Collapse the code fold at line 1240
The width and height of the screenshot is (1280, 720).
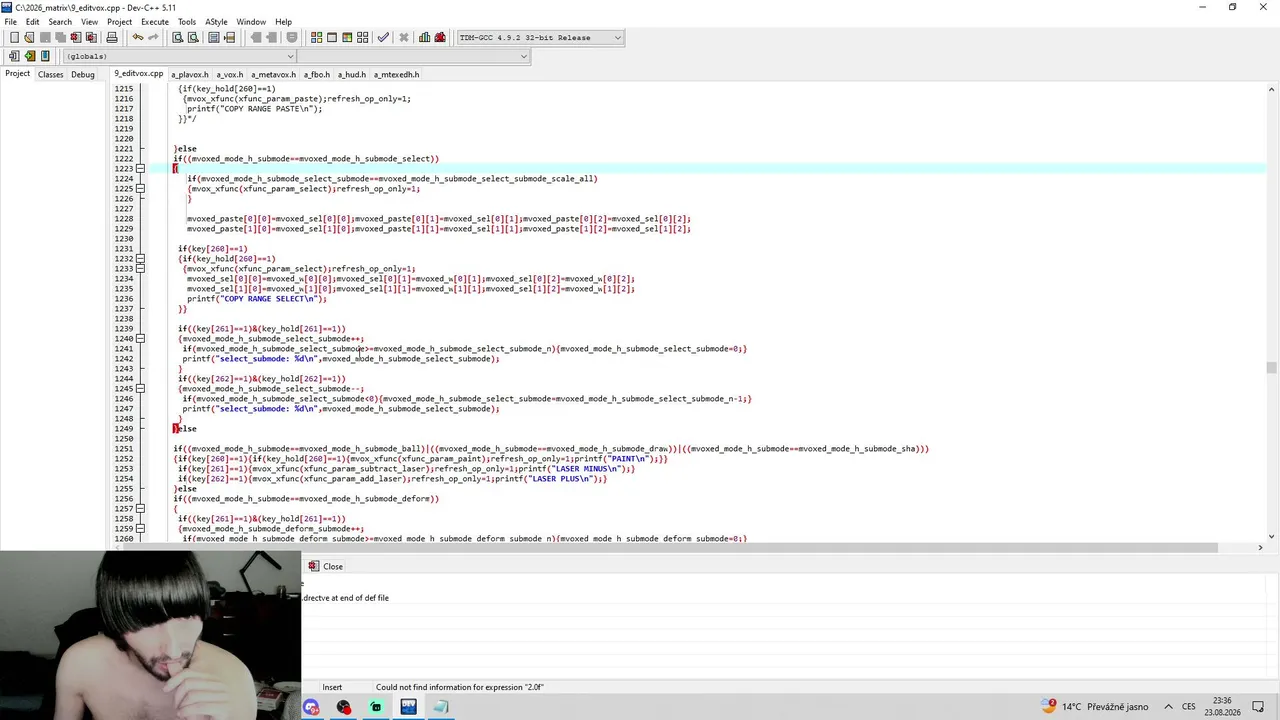tap(140, 339)
